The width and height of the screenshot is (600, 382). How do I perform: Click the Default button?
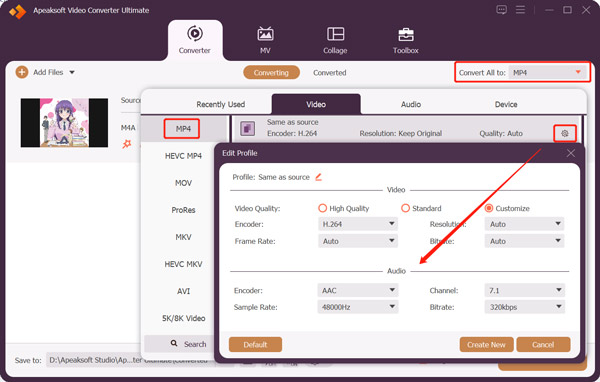[255, 344]
